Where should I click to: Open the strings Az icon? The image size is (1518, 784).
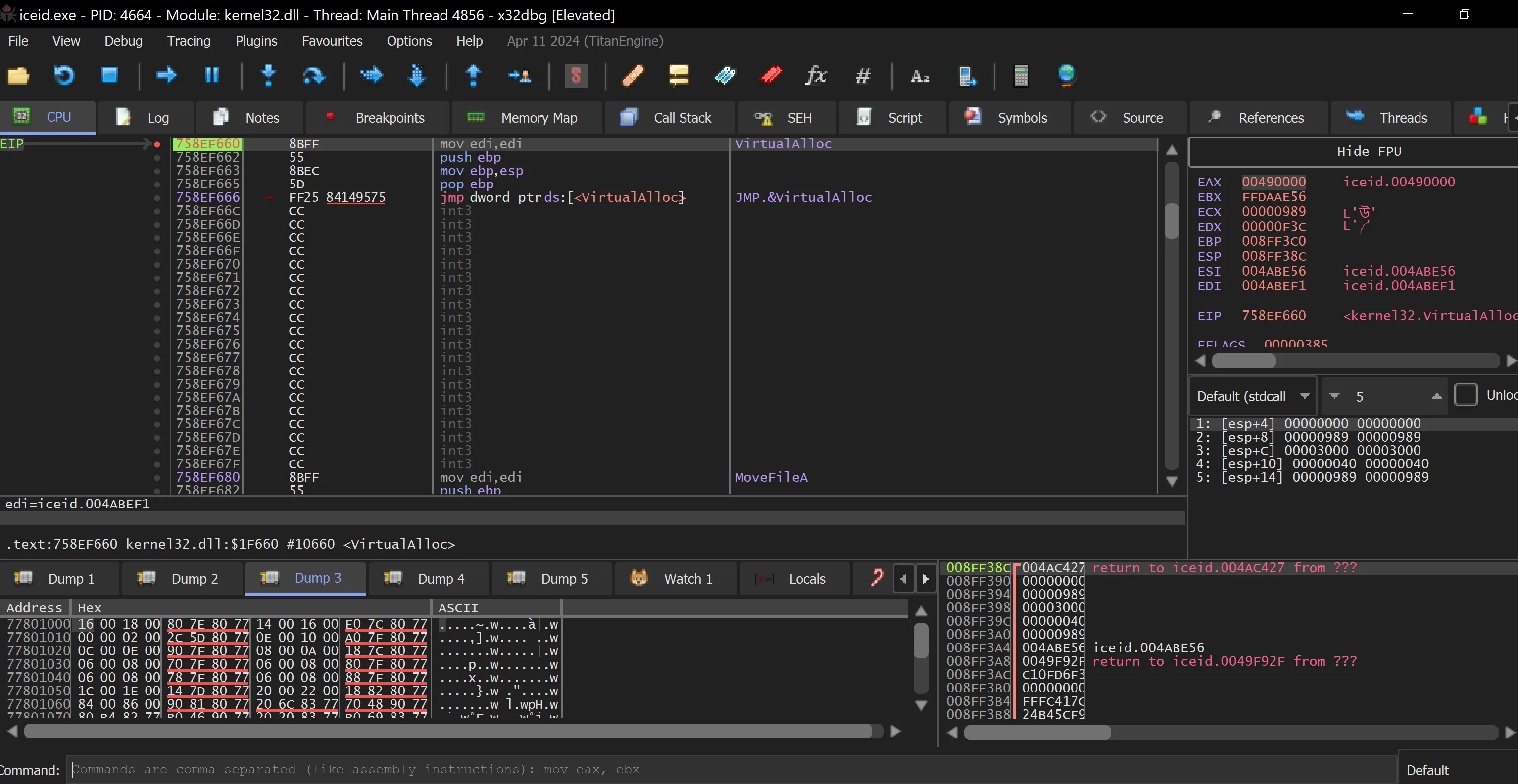[x=920, y=75]
